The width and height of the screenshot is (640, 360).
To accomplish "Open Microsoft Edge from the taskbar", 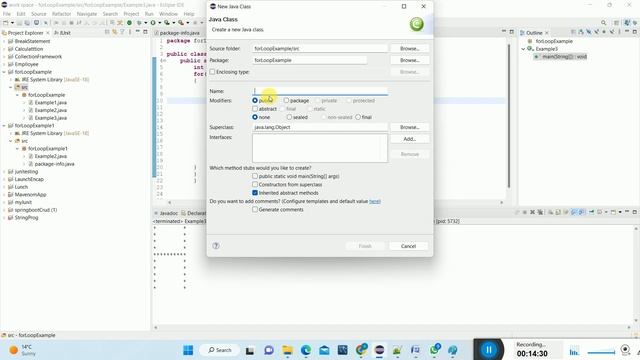I will click(306, 350).
